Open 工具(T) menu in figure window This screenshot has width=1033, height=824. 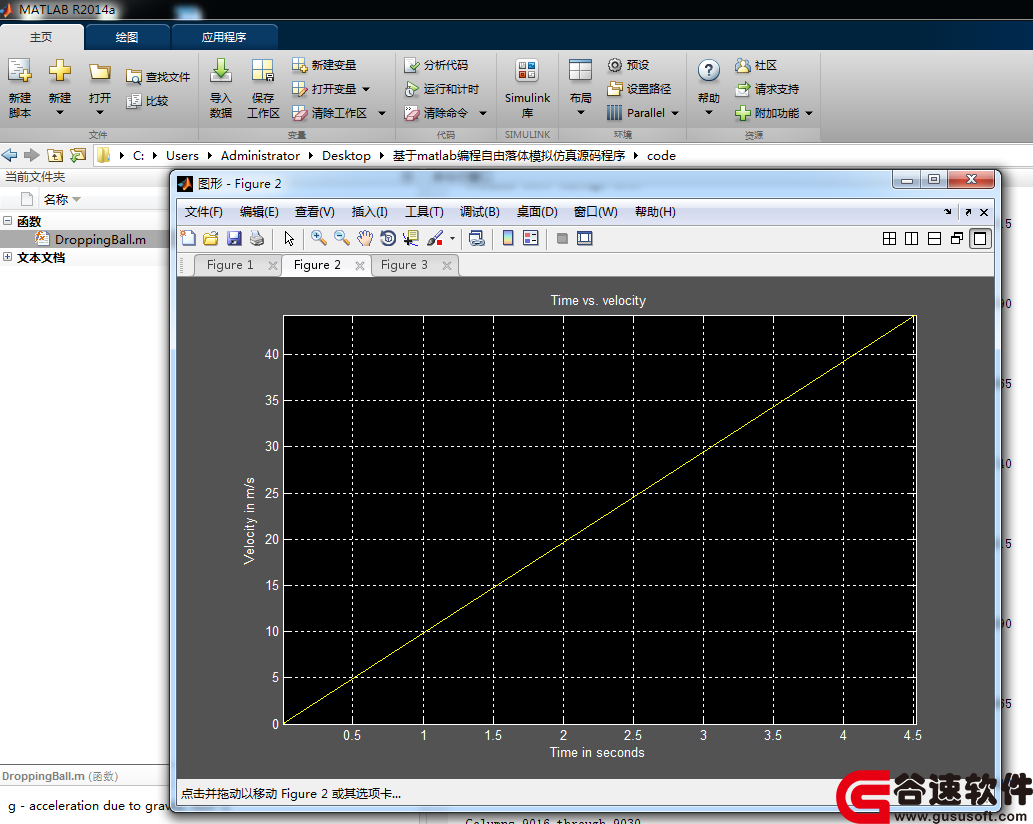pyautogui.click(x=424, y=212)
